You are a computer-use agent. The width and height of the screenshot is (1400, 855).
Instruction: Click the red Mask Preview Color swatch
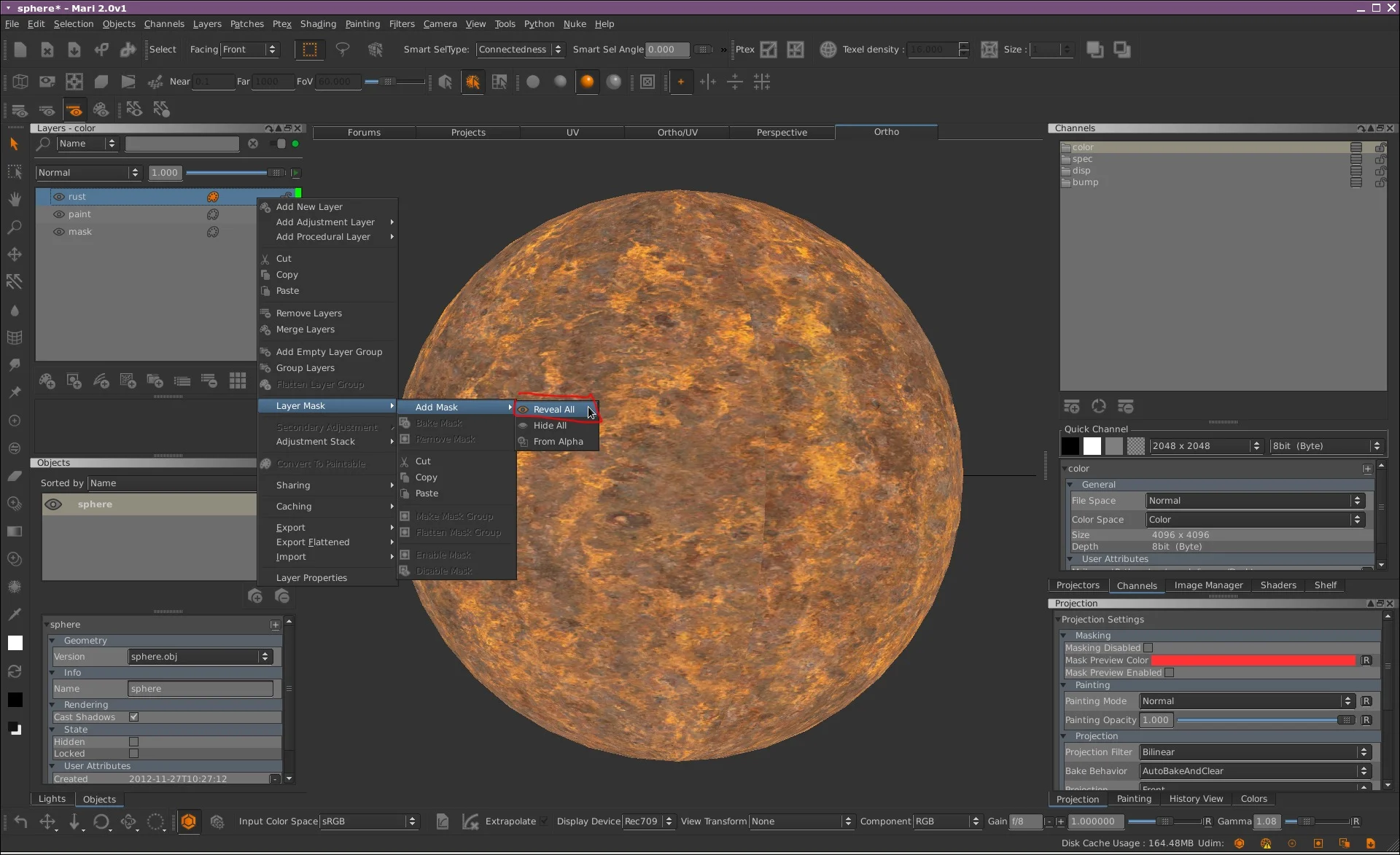coord(1253,660)
